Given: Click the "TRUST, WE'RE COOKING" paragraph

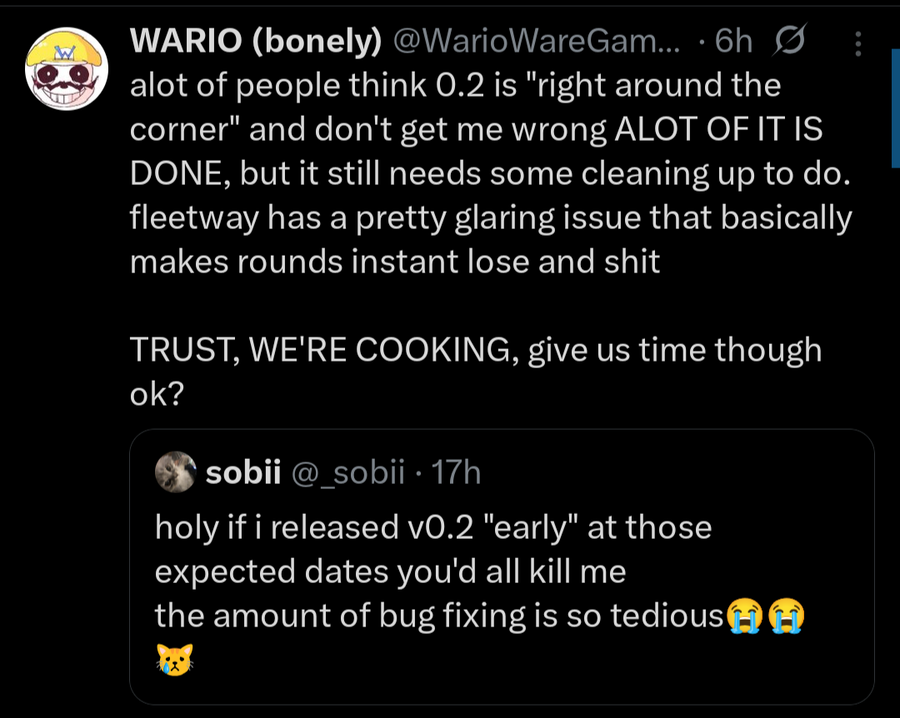Looking at the screenshot, I should pos(475,351).
